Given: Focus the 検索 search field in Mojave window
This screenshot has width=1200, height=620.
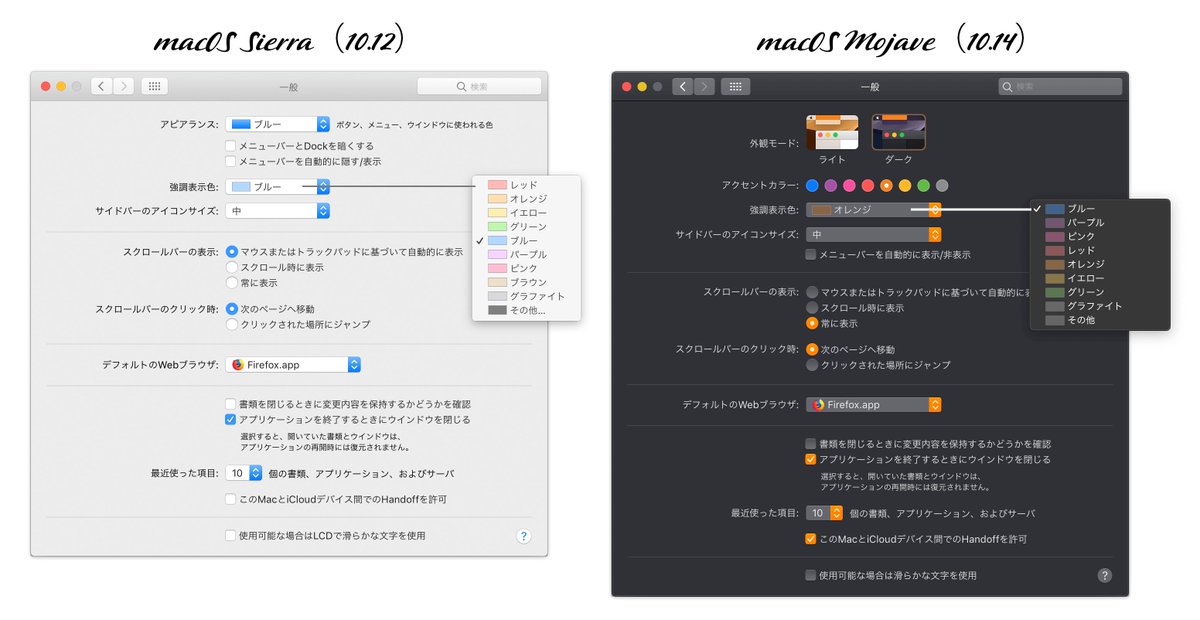Looking at the screenshot, I should pos(1060,87).
